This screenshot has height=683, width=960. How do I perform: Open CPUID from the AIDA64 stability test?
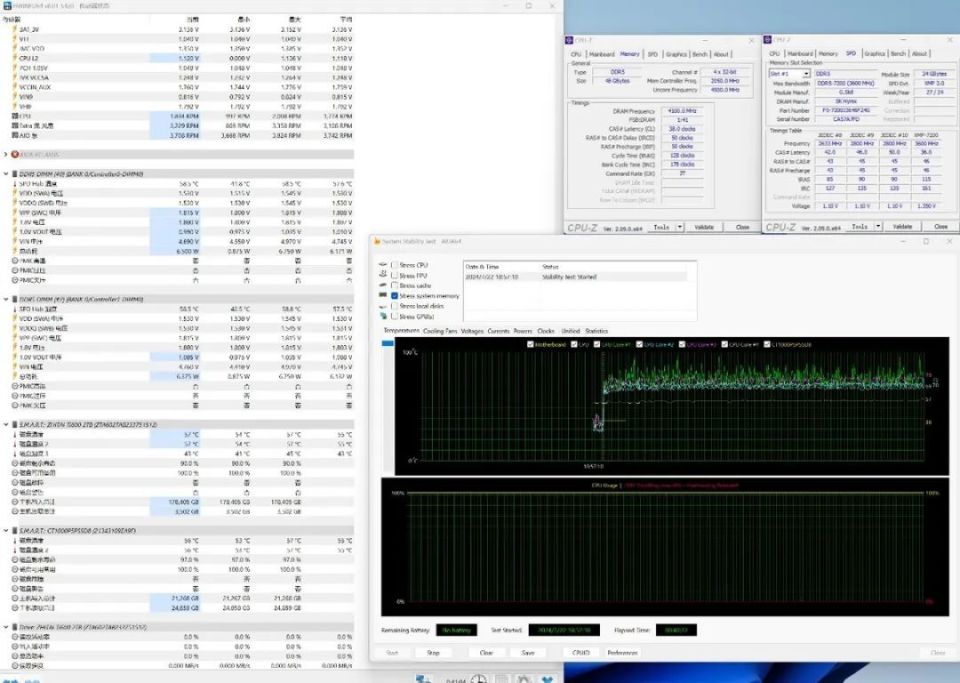(580, 653)
